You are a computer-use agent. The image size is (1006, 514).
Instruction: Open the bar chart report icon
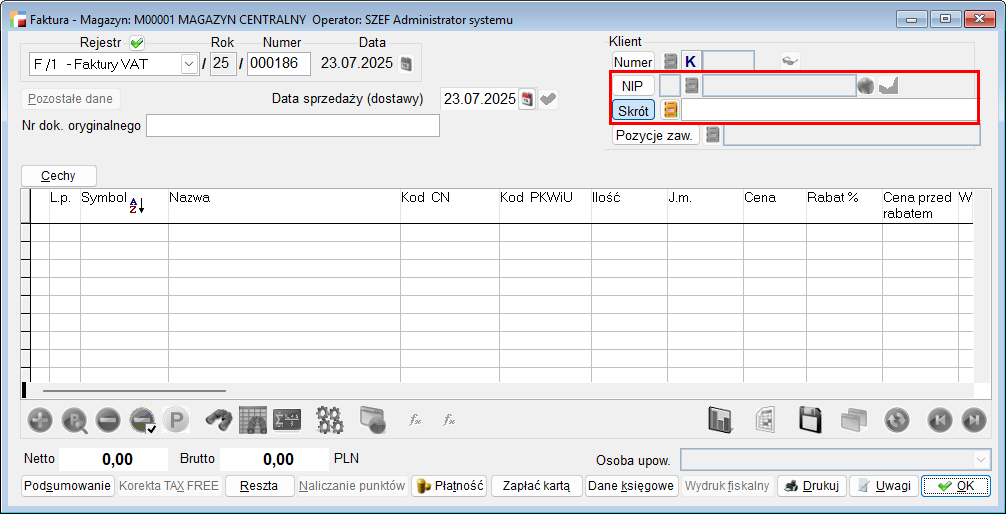coord(720,420)
